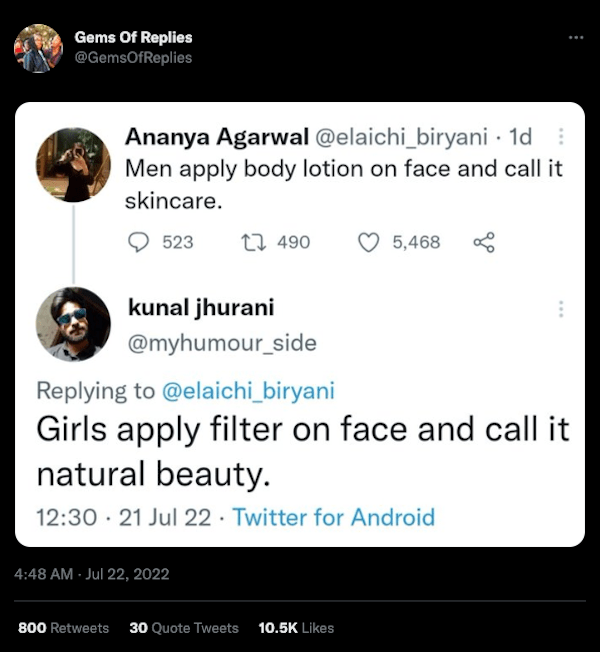Click the 4:48 AM · Jul 22, 2022 timestamp
This screenshot has width=600, height=652.
[x=92, y=574]
